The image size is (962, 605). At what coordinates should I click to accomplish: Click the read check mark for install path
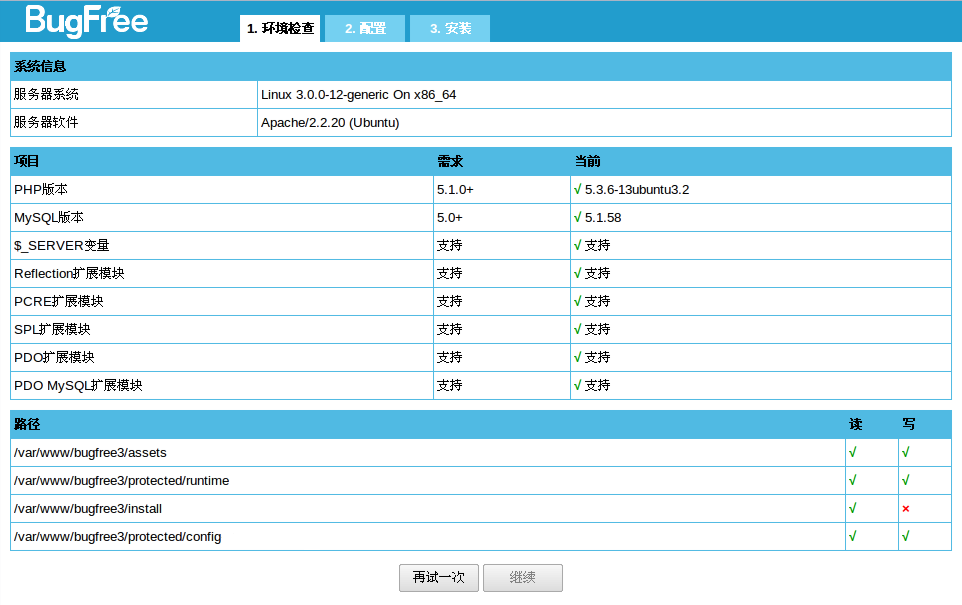853,508
